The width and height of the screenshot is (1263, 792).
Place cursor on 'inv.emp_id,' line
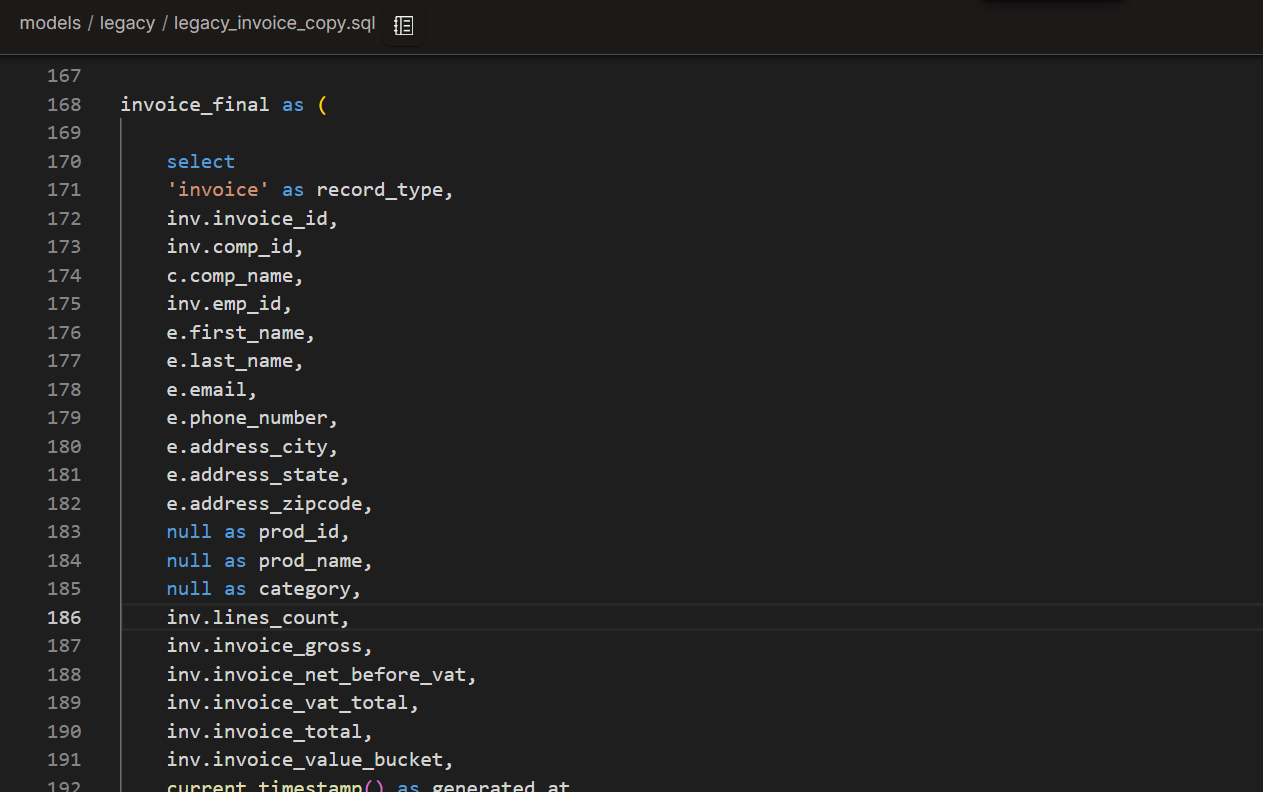click(229, 304)
